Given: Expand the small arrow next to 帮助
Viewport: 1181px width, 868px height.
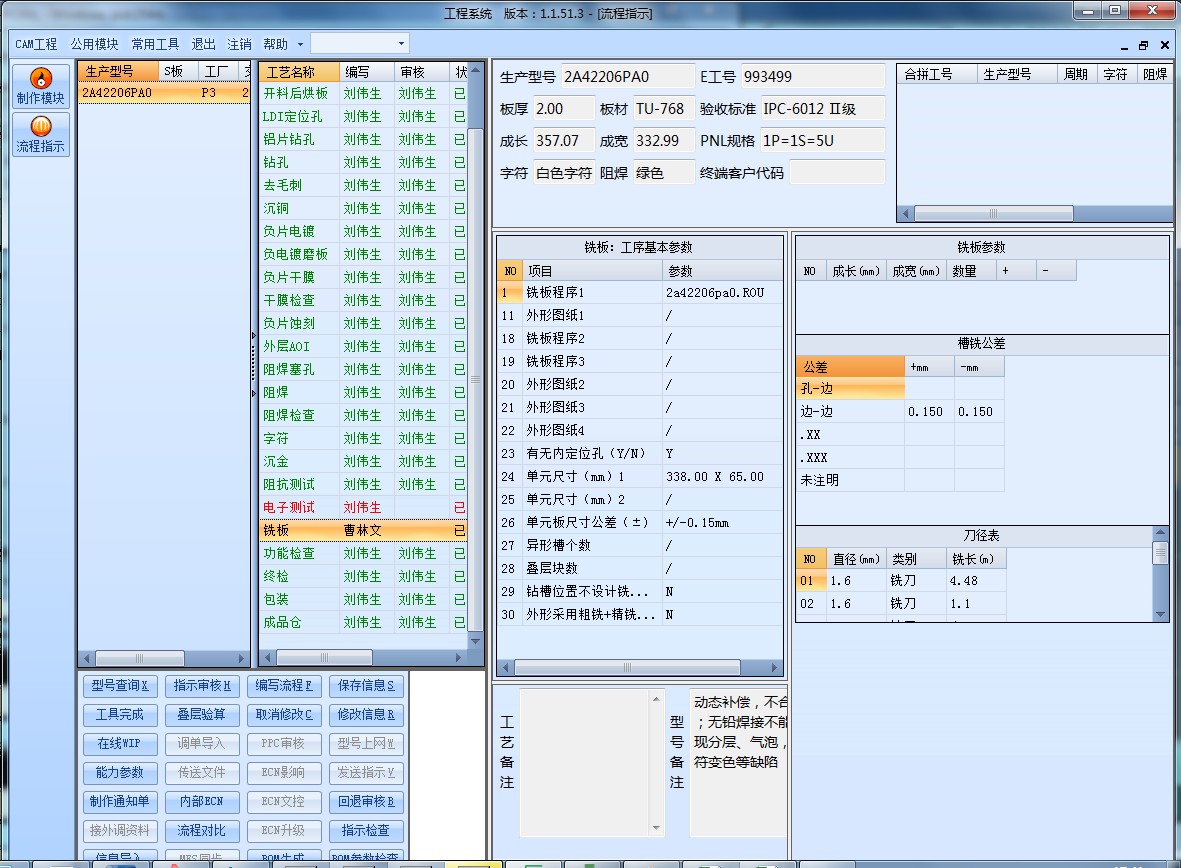Looking at the screenshot, I should pos(301,44).
